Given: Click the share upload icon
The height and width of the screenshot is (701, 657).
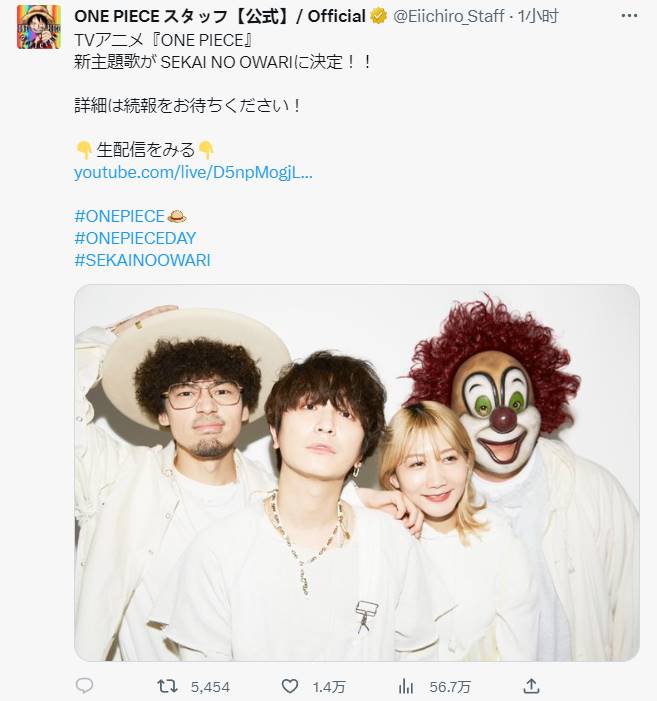Looking at the screenshot, I should click(531, 685).
